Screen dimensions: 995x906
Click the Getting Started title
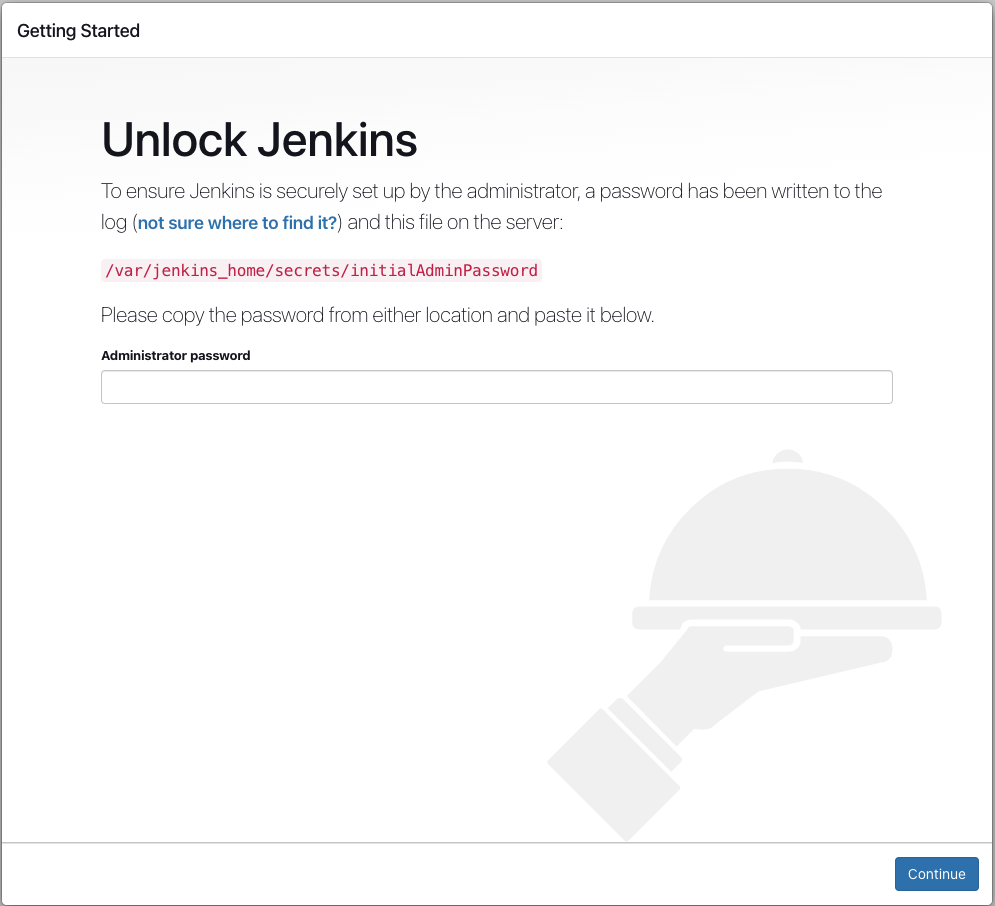coord(79,30)
